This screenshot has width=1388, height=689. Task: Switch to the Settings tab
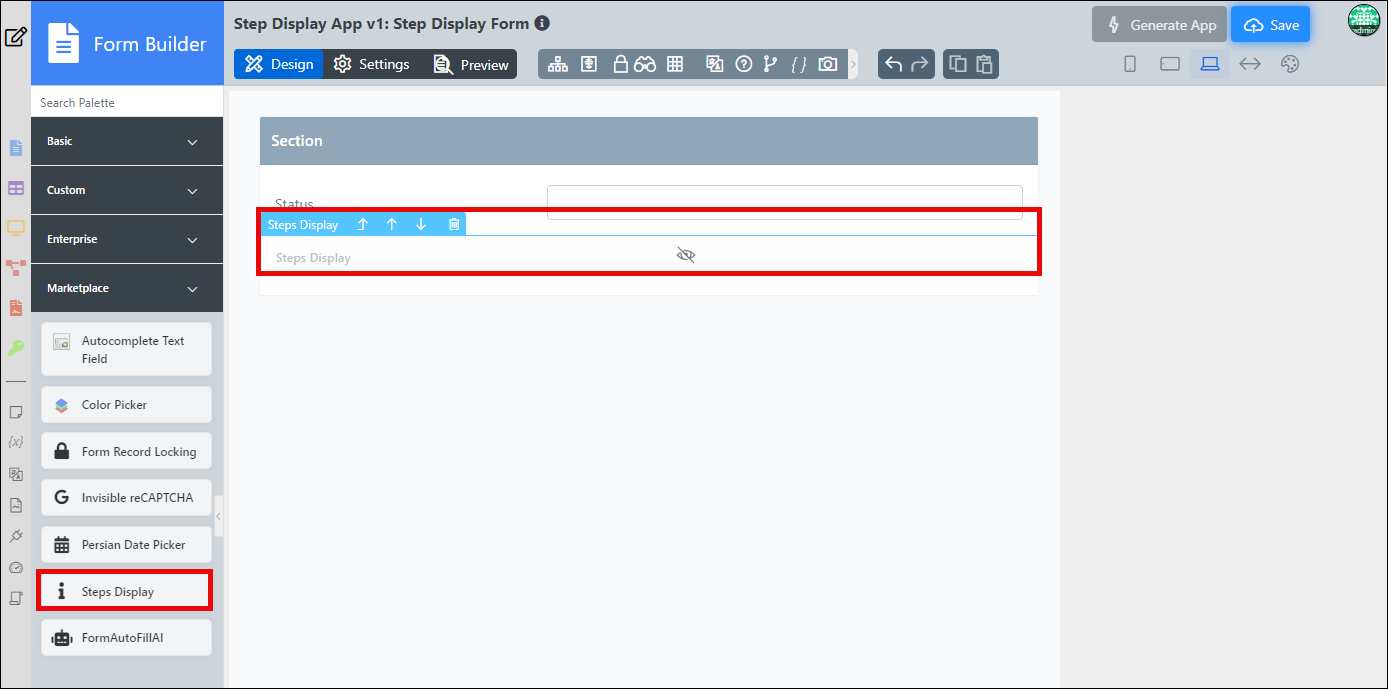[371, 64]
